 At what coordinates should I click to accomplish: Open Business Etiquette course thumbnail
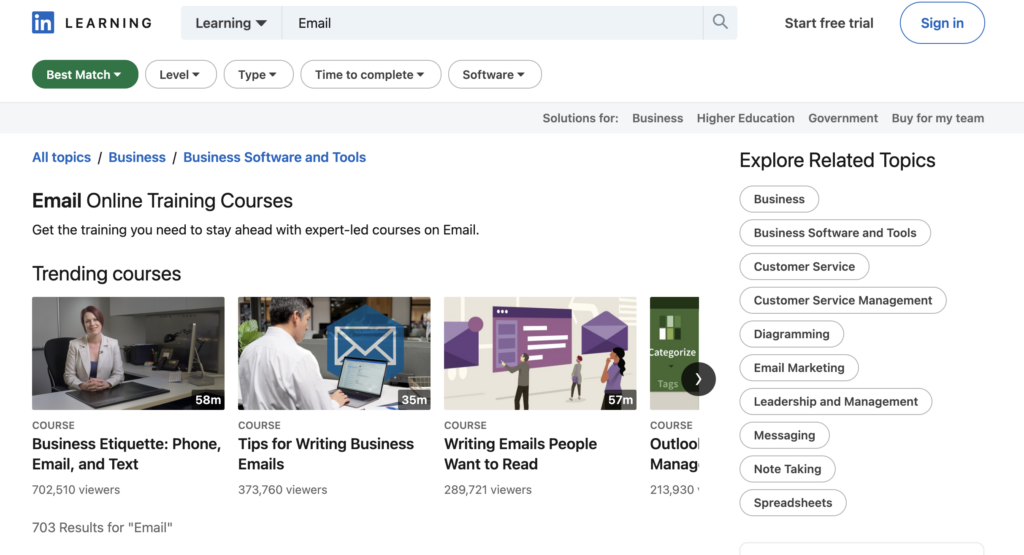(x=128, y=353)
